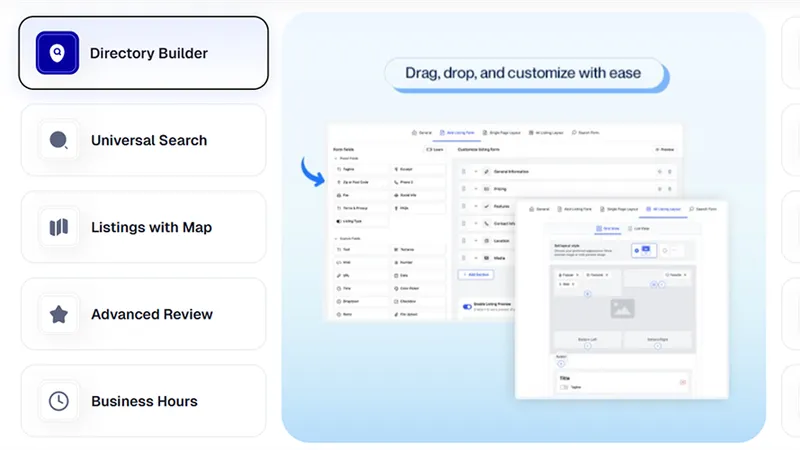Open Single Page Layout tab in back panel
This screenshot has height=450, width=800.
[x=502, y=133]
